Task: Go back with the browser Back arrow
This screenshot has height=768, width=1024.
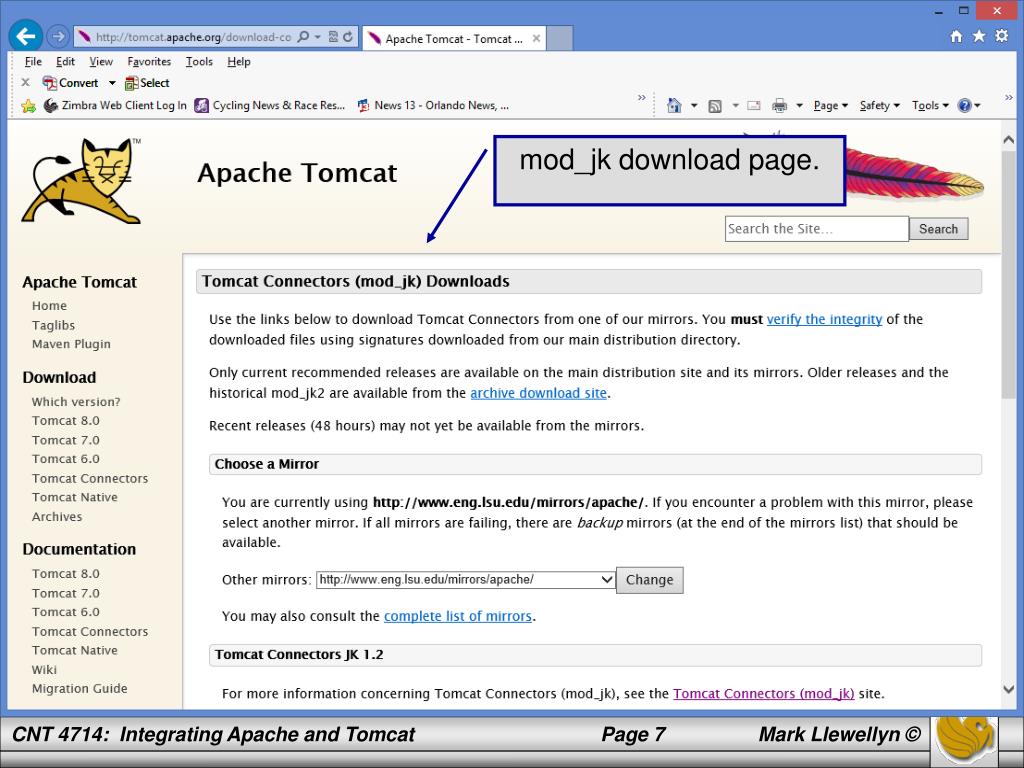Action: tap(25, 36)
